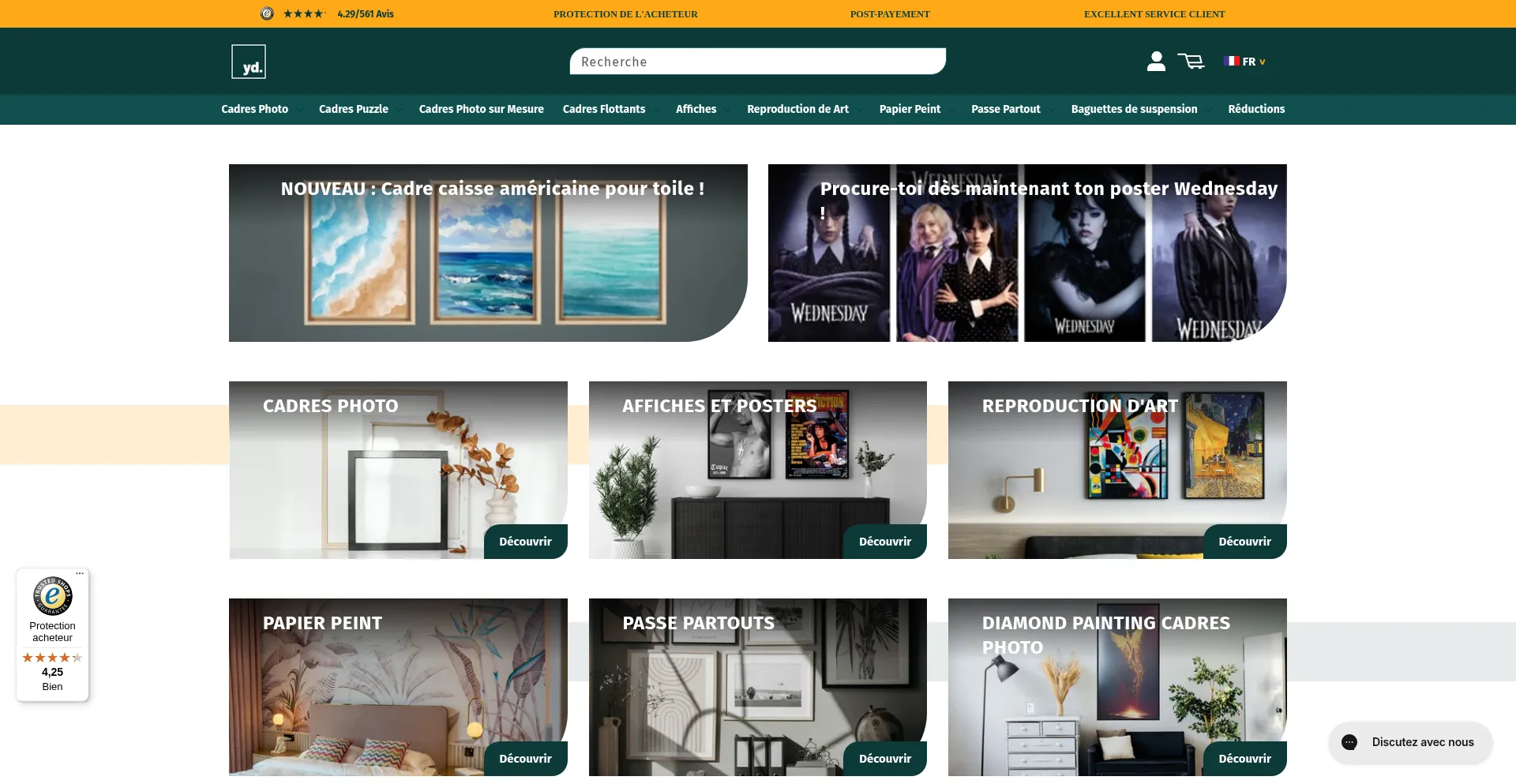Click Découvrir on Affiches et Posters card
The image size is (1516, 784).
pos(885,542)
